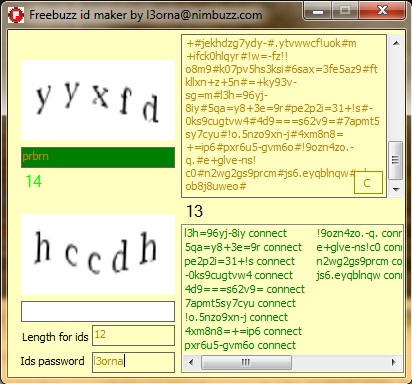Select the l3h=96yj-8iy connect entry
Viewport: 412px width, 384px height.
pos(236,233)
